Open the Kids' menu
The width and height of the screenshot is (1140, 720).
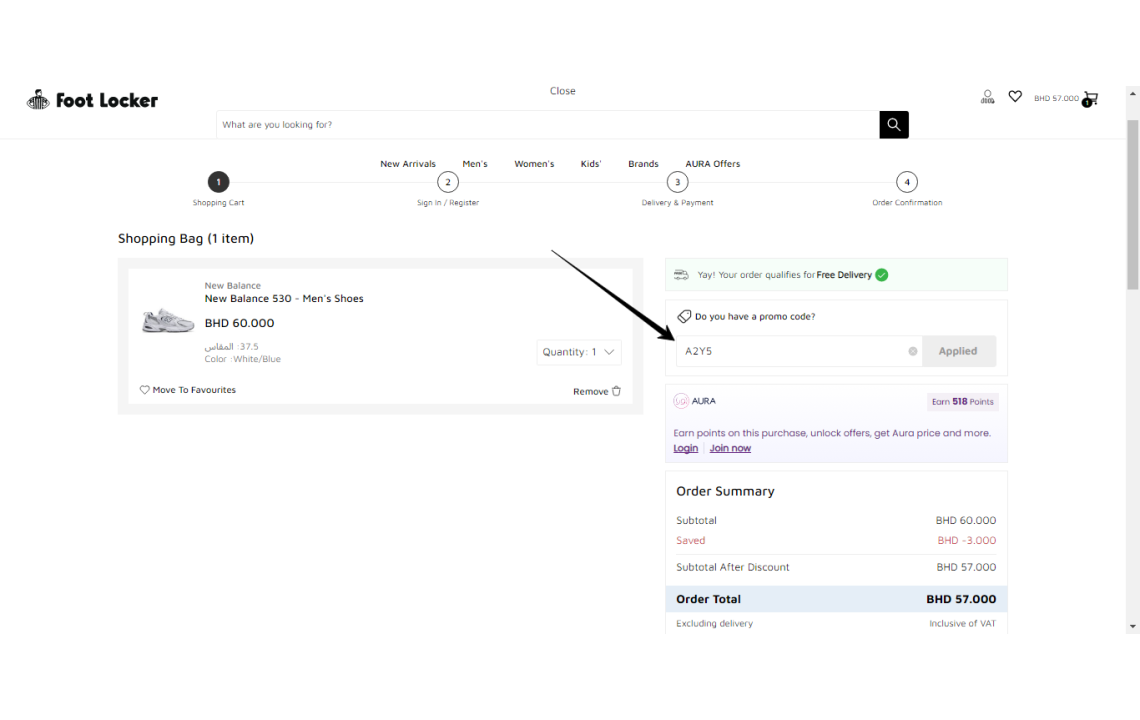click(591, 164)
